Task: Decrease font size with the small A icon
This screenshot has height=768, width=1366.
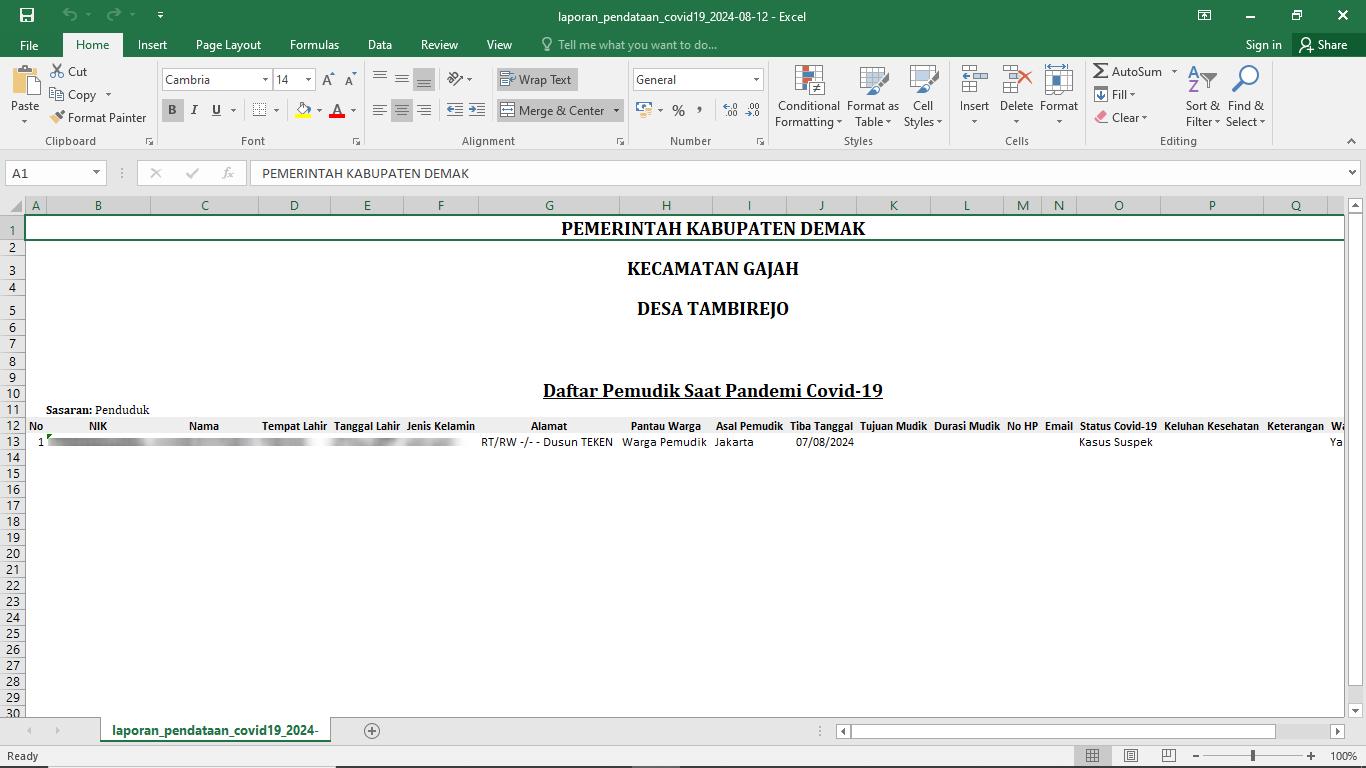Action: (351, 79)
